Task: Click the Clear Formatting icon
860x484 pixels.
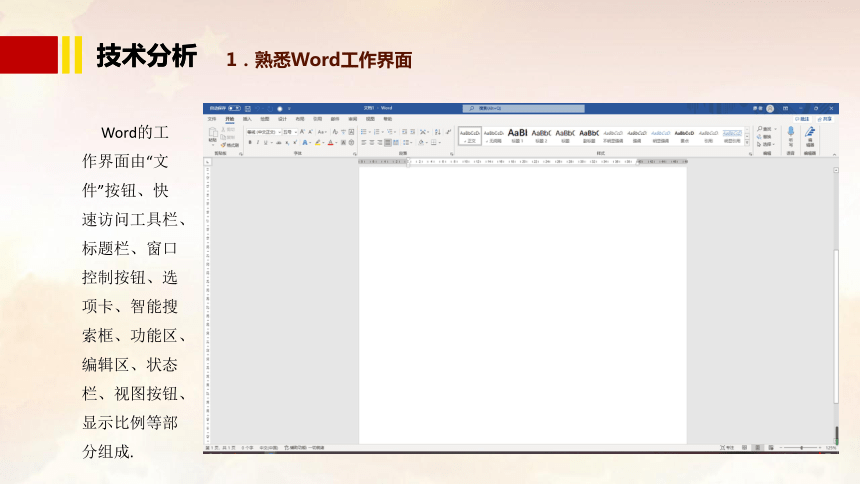Action: tap(335, 132)
